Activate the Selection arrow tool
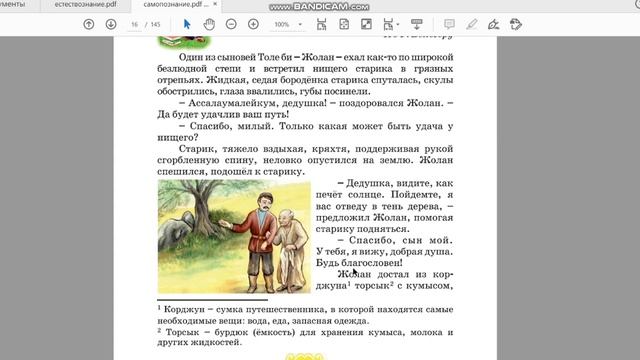This screenshot has width=640, height=360. pyautogui.click(x=187, y=24)
